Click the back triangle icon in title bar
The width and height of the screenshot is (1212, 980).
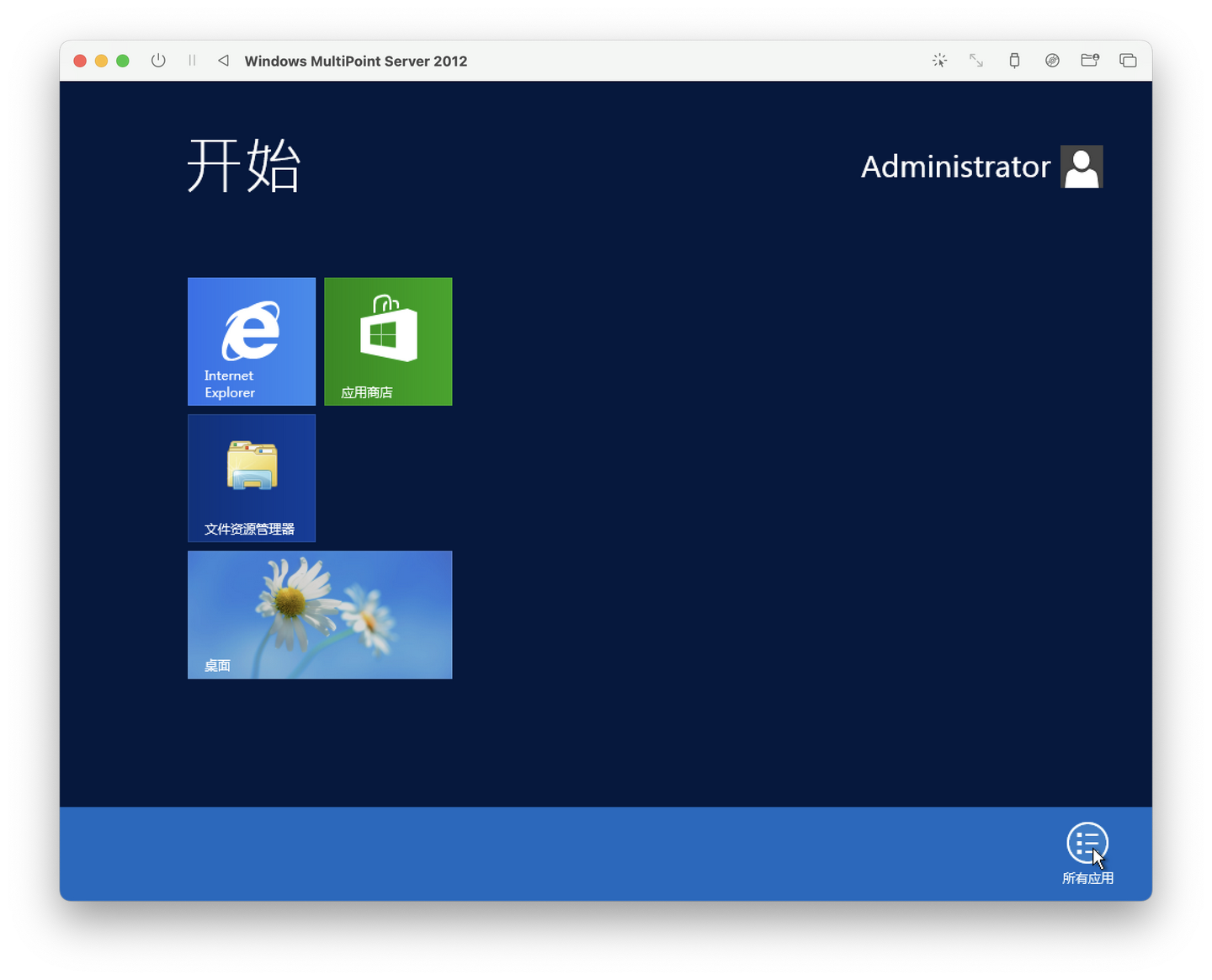pos(223,61)
